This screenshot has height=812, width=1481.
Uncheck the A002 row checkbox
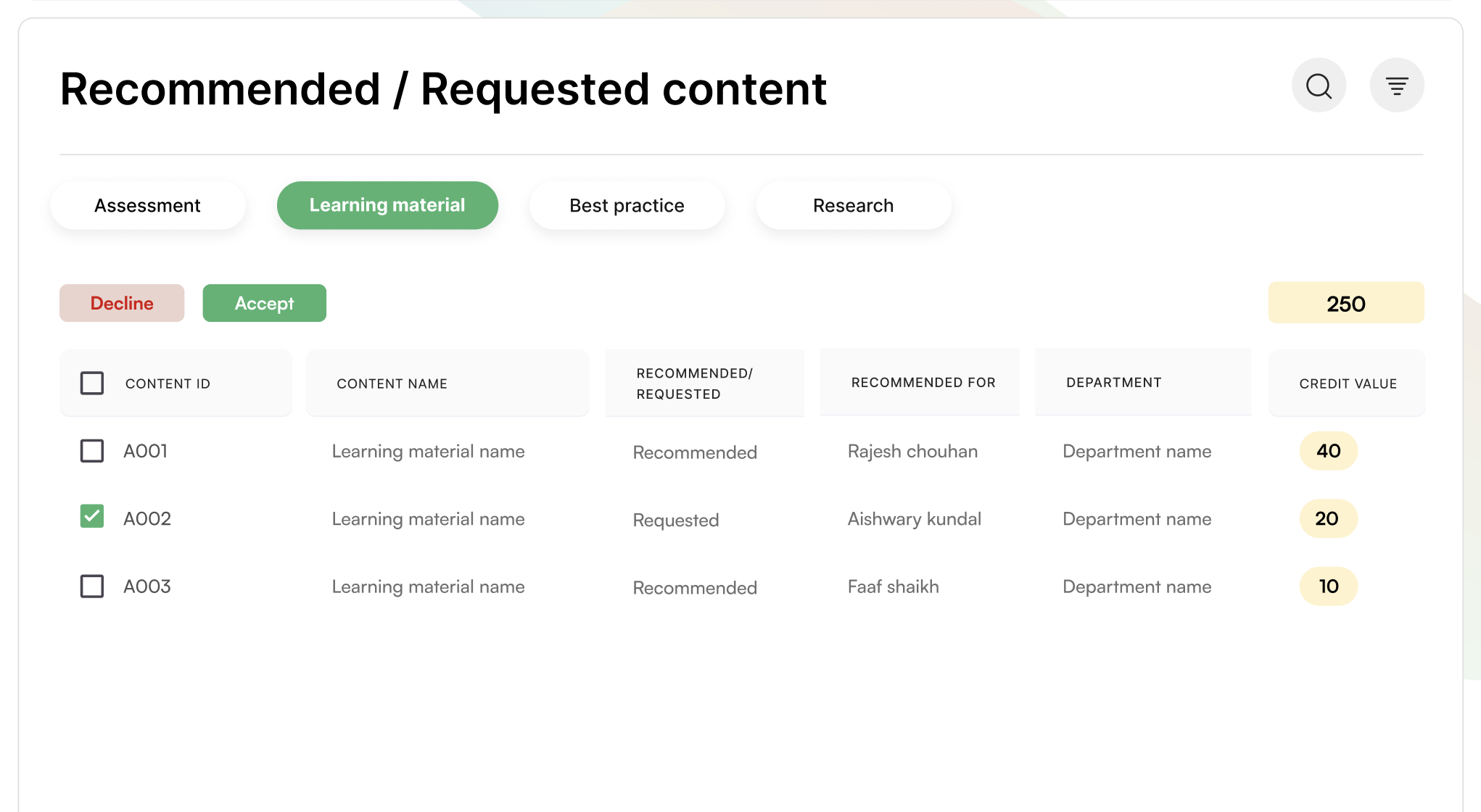coord(92,517)
